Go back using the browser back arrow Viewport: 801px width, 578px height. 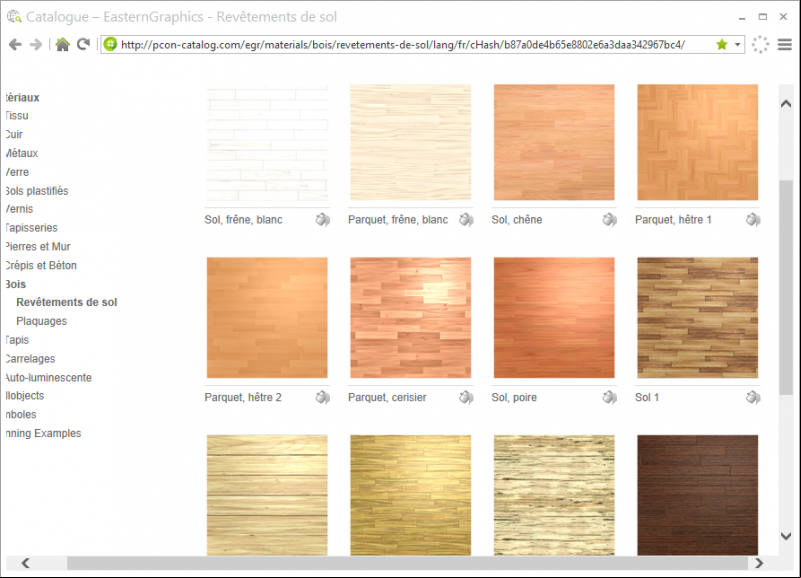coord(15,45)
